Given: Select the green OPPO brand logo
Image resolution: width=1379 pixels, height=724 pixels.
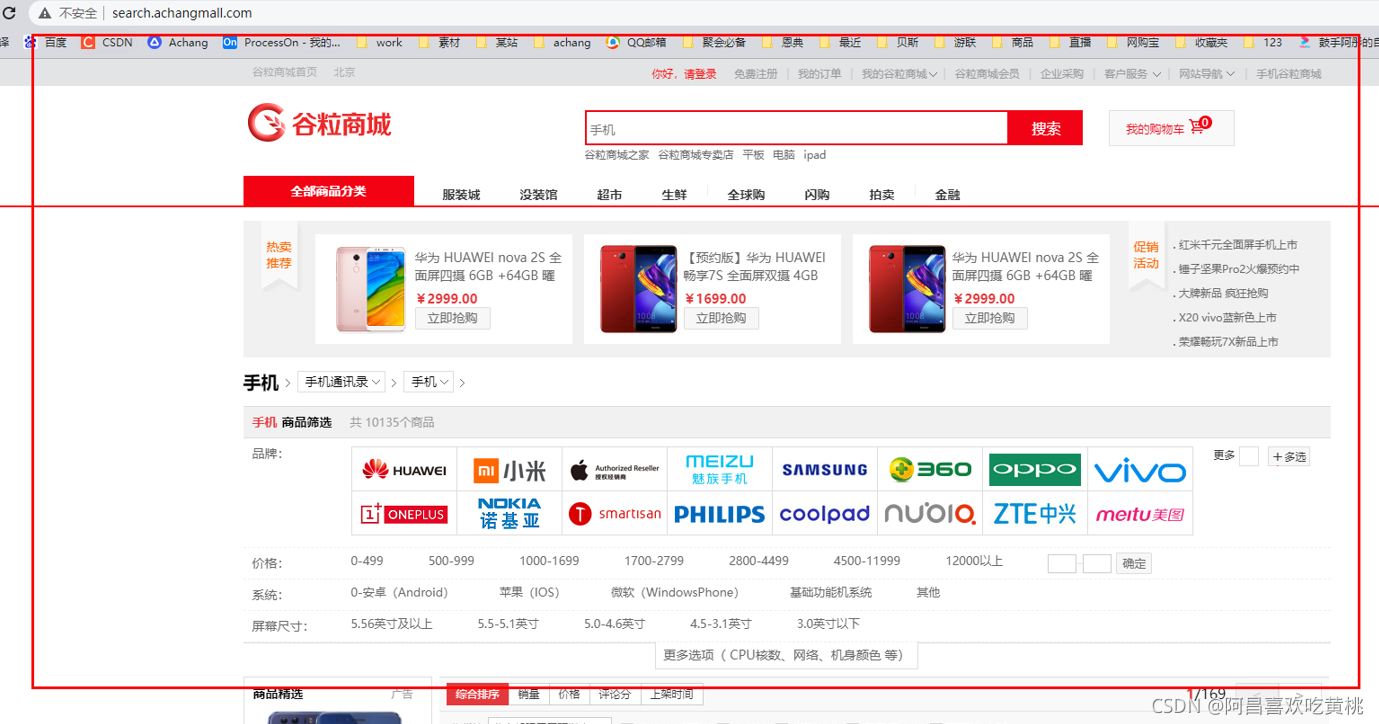Looking at the screenshot, I should point(1035,469).
